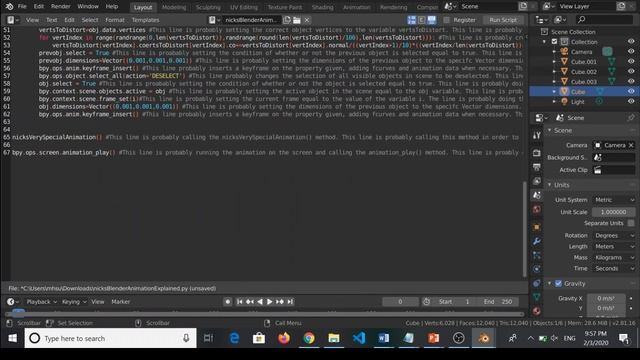The image size is (640, 360).
Task: Toggle the Gravity checkbox
Action: [x=558, y=283]
